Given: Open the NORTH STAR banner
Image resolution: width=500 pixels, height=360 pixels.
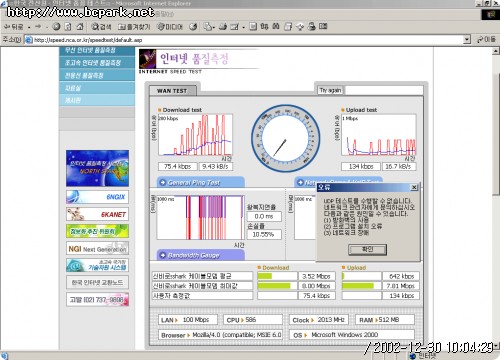Looking at the screenshot, I should pos(97,168).
